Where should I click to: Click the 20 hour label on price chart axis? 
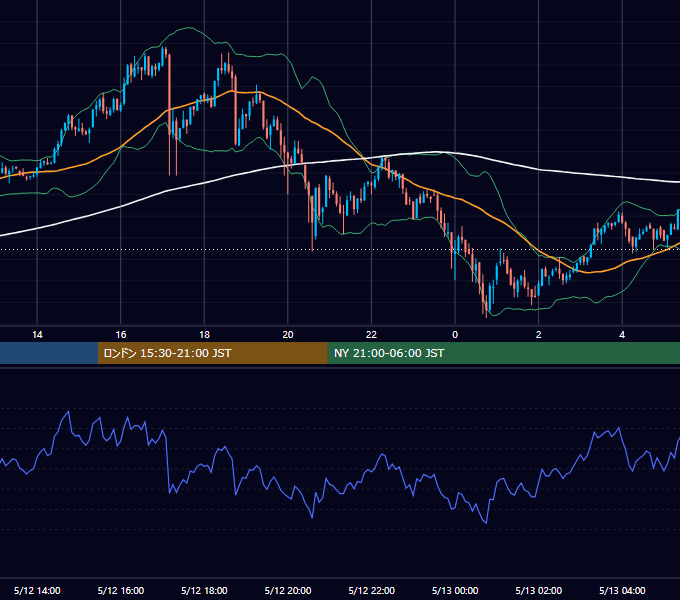tap(288, 335)
